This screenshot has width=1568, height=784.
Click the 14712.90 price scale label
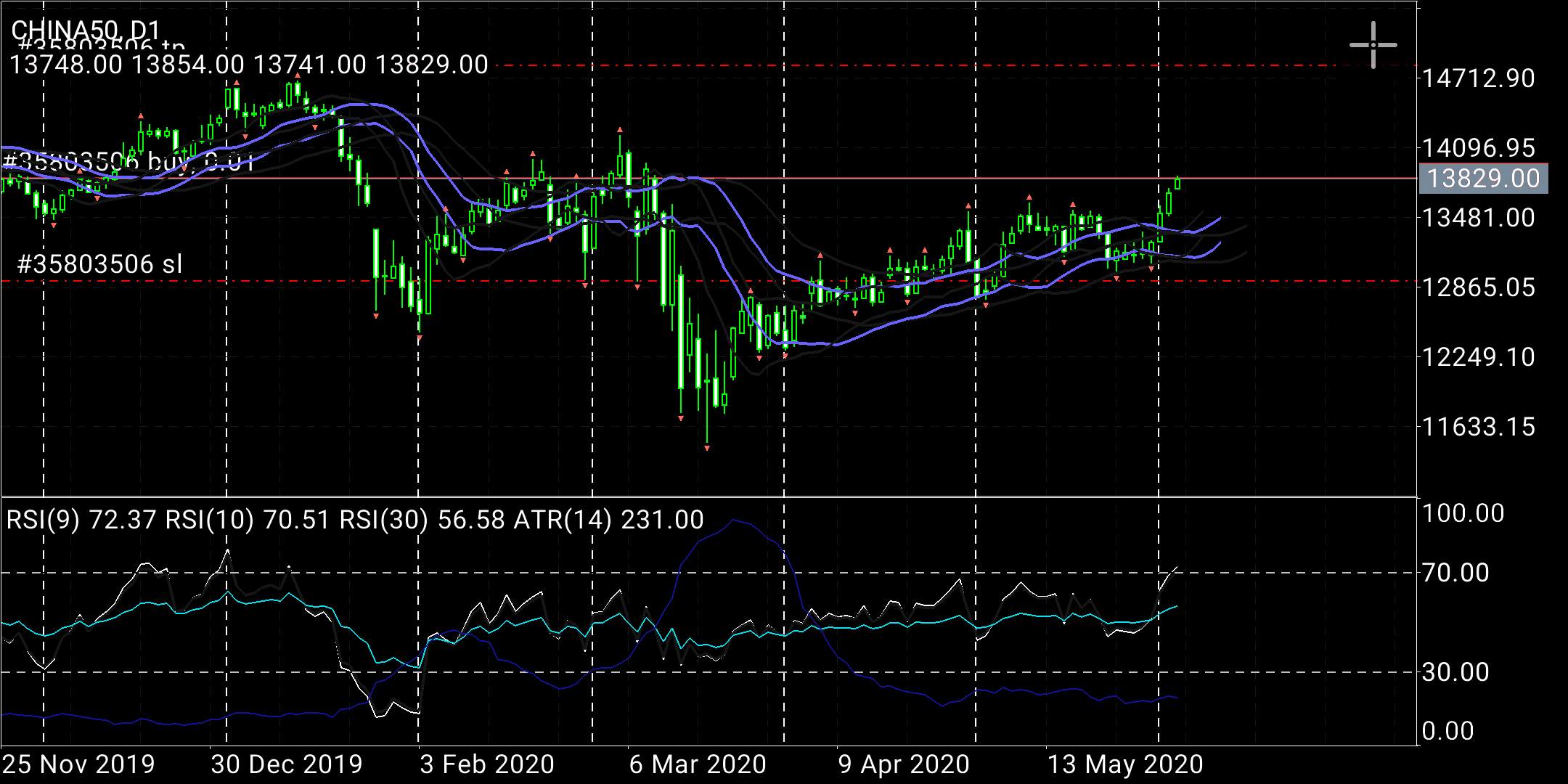coord(1478,78)
